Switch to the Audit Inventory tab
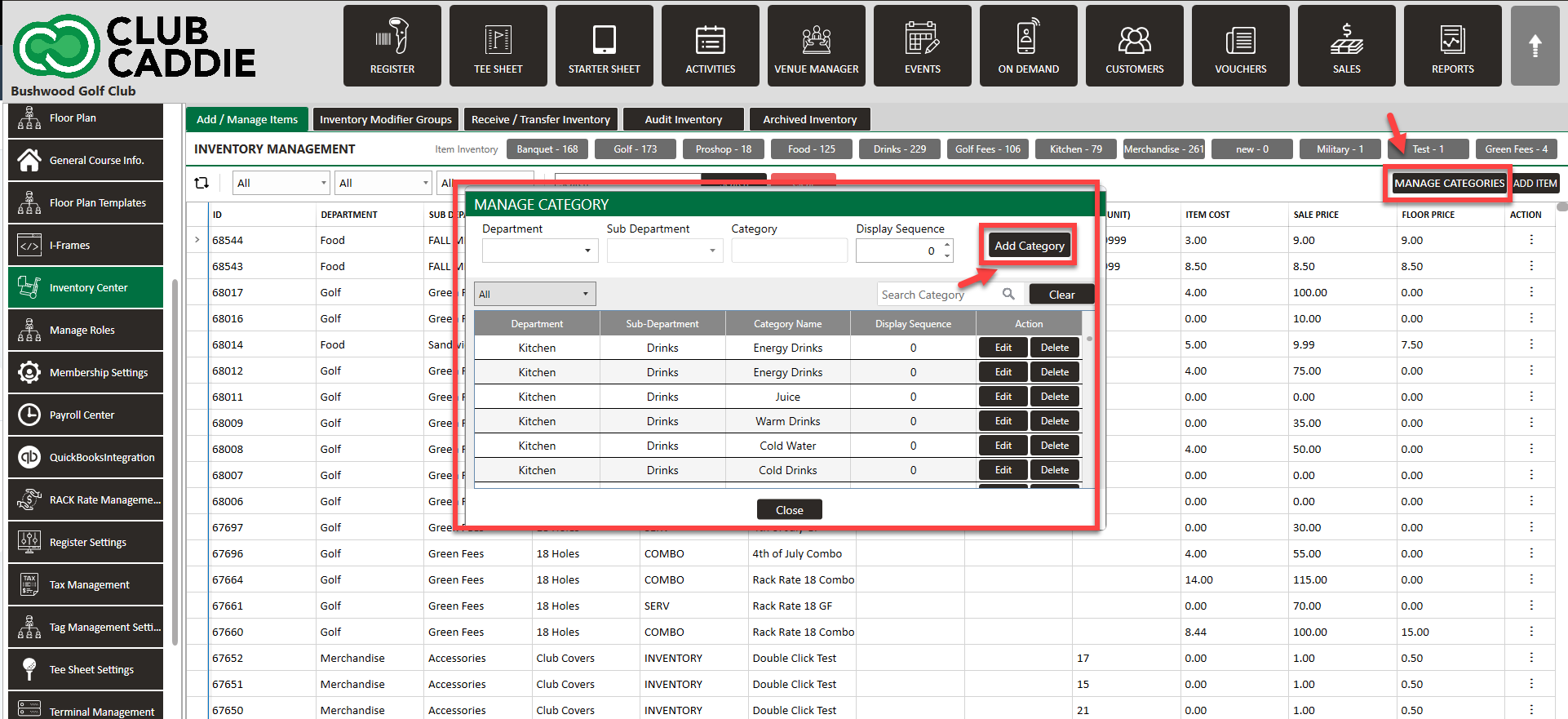 pyautogui.click(x=683, y=119)
